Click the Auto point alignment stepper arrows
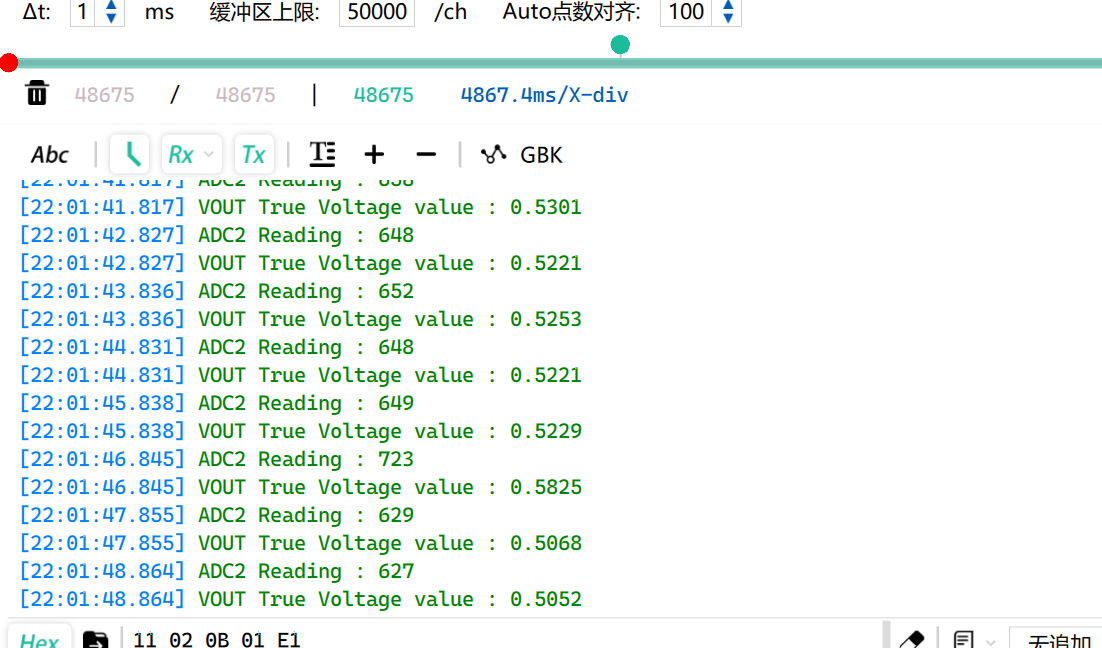The height and width of the screenshot is (648, 1102). click(728, 12)
